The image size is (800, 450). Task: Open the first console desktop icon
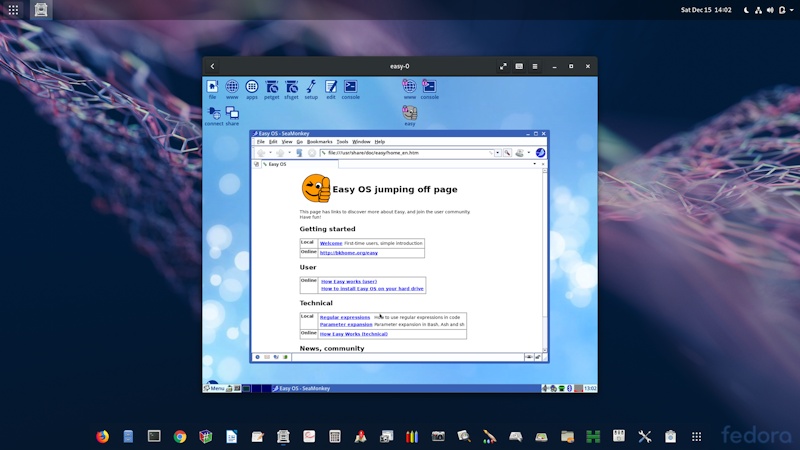tap(351, 89)
